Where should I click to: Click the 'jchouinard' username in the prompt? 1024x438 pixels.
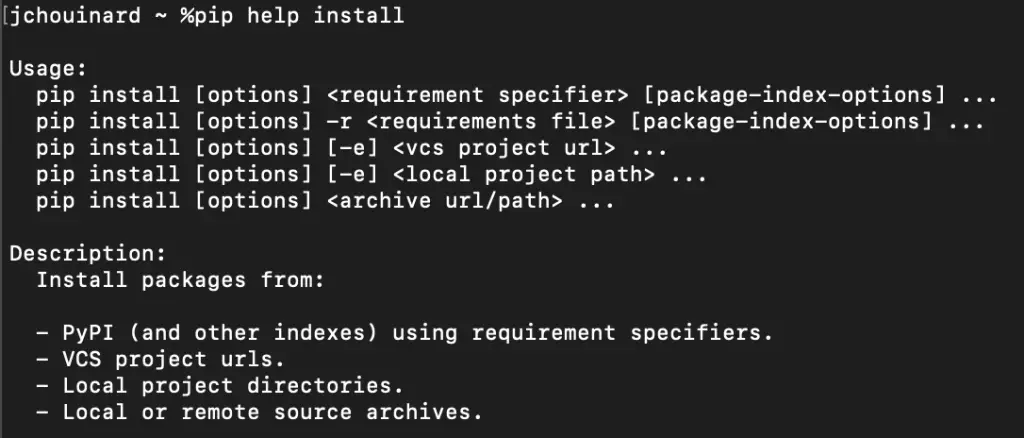[x=76, y=15]
